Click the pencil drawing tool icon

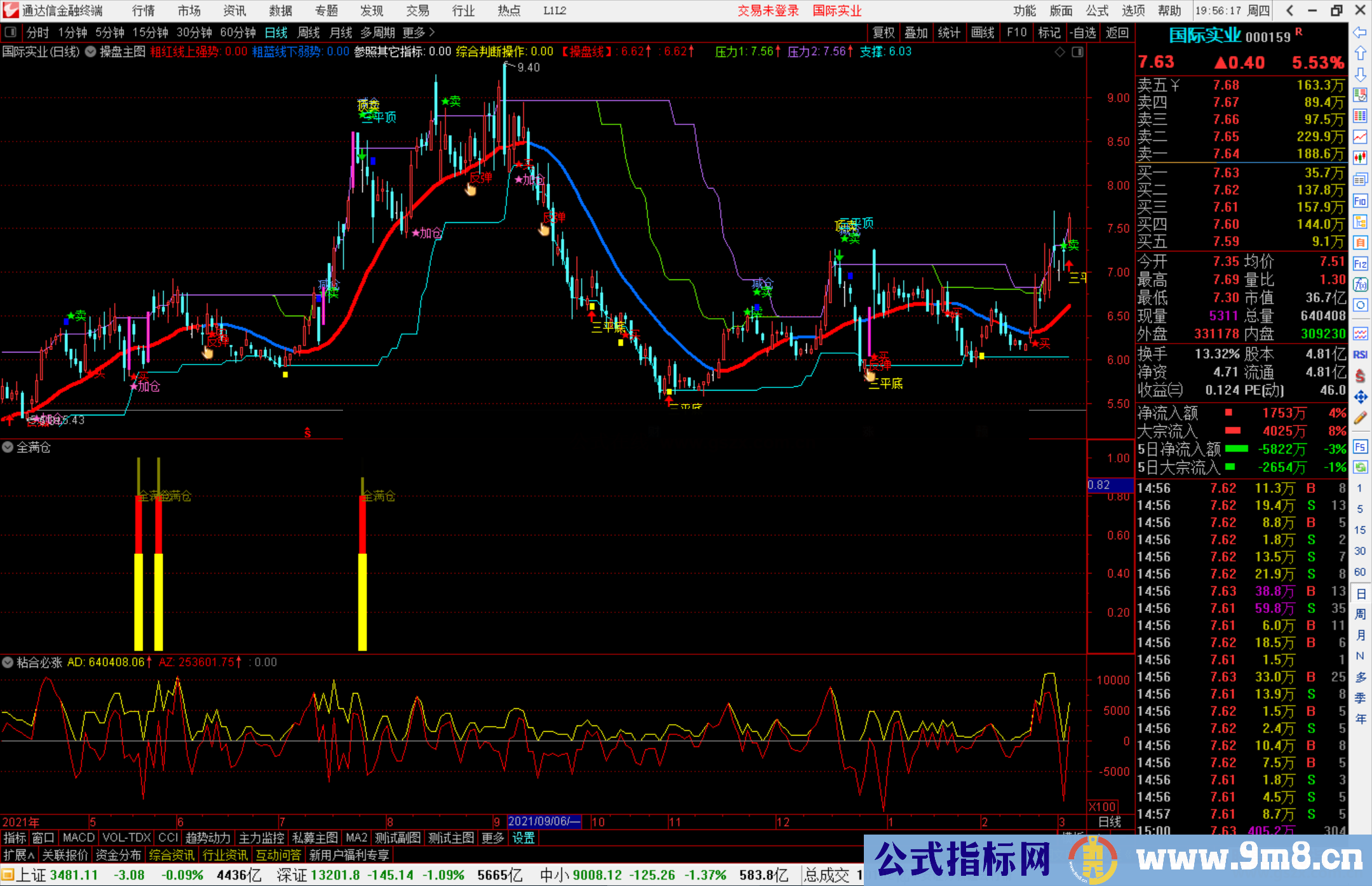1360,418
